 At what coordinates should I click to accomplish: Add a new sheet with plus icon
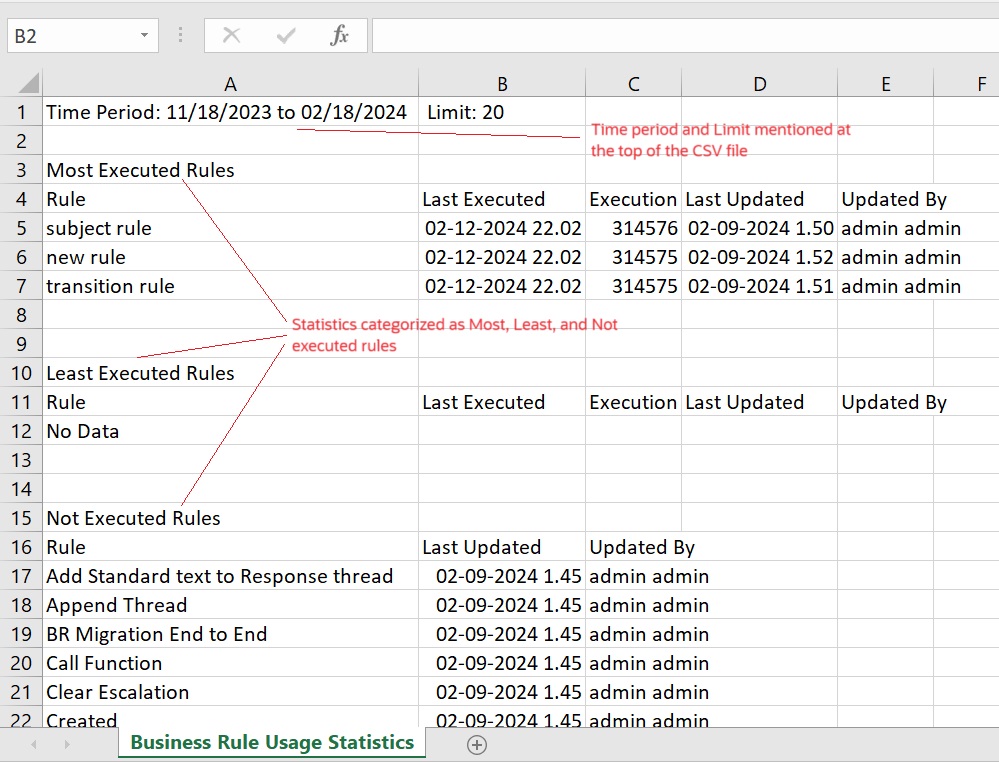pos(477,744)
